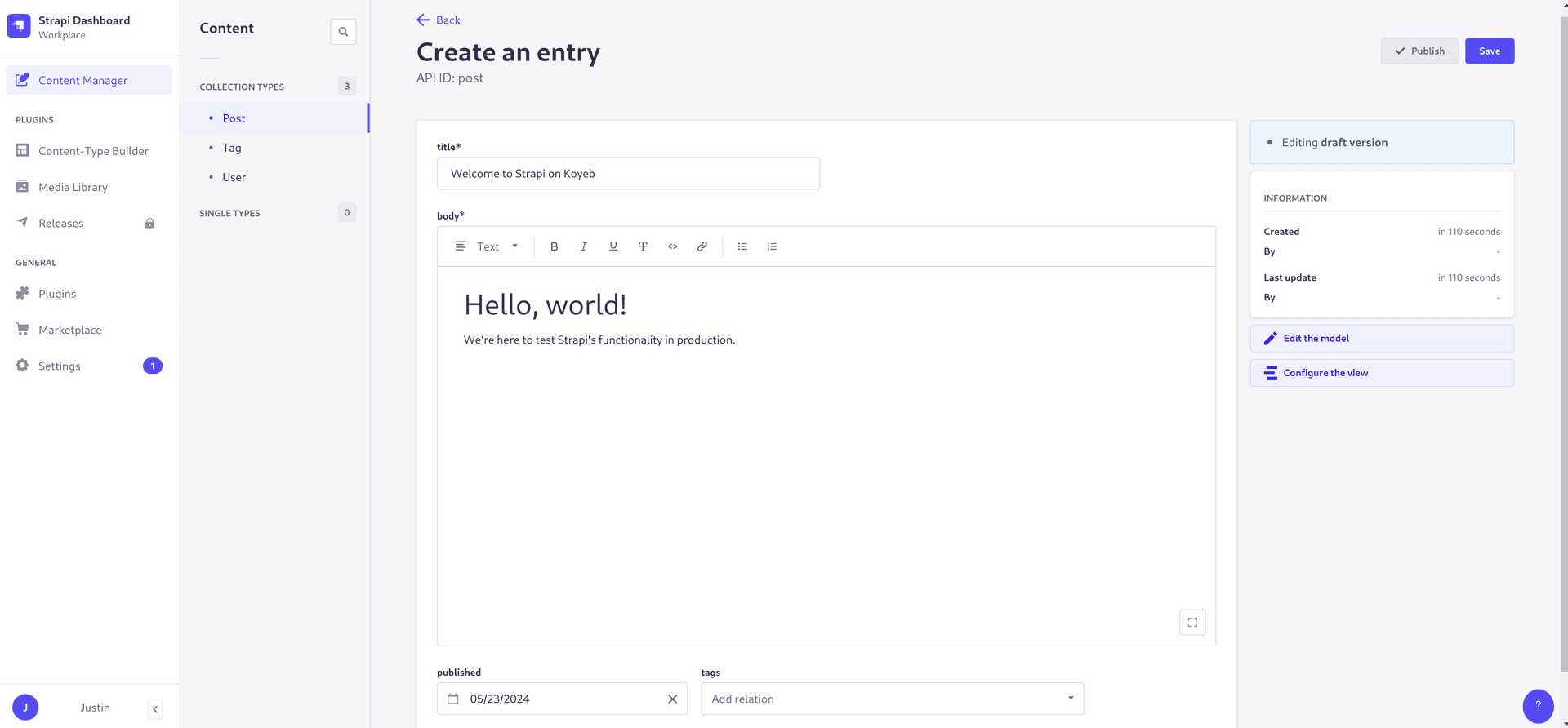Image resolution: width=1568 pixels, height=728 pixels.
Task: Insert inline code with code icon
Action: click(x=672, y=246)
